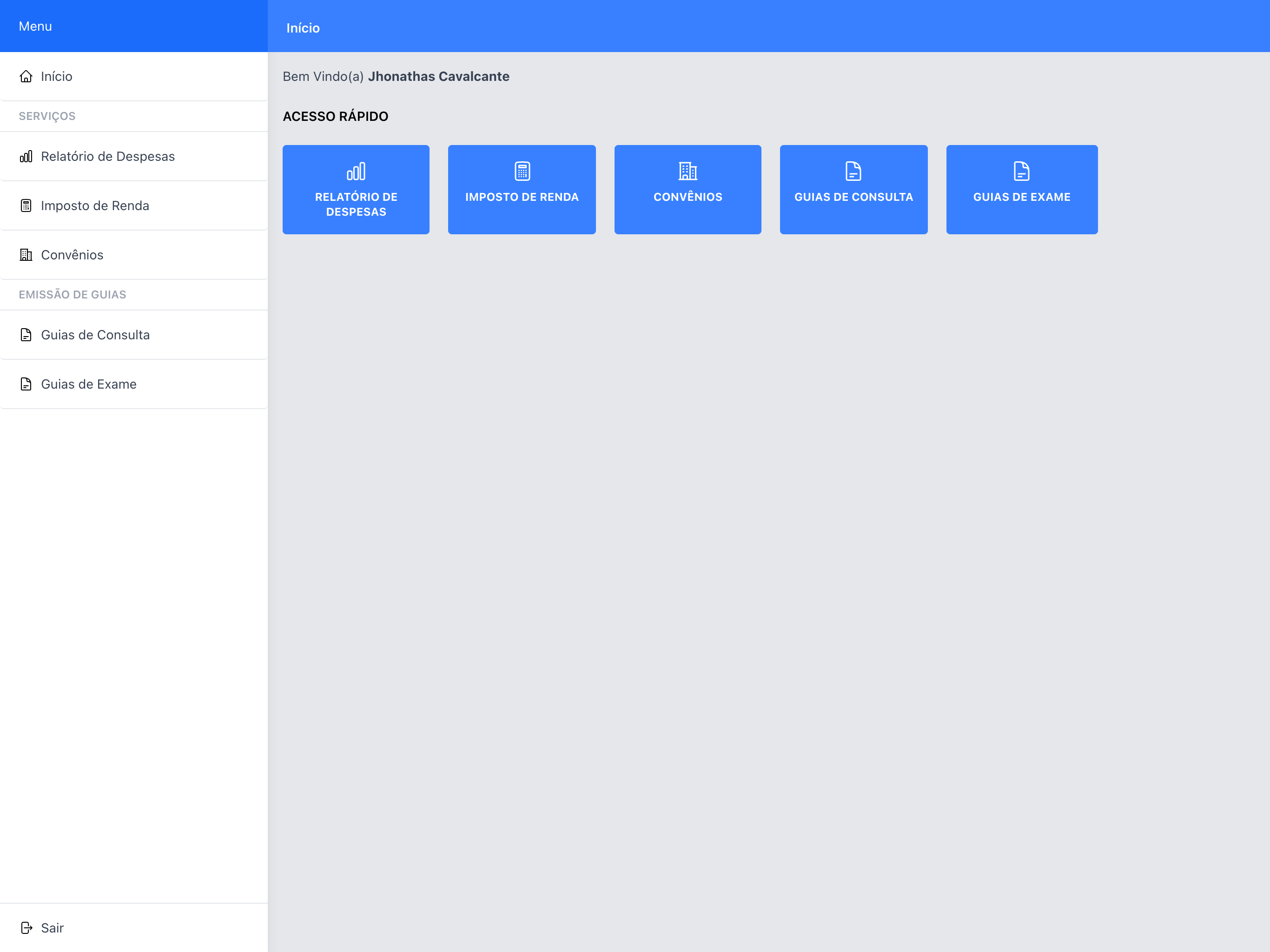The width and height of the screenshot is (1270, 952).
Task: Click document icon on Guias de Consulta card
Action: tap(854, 171)
